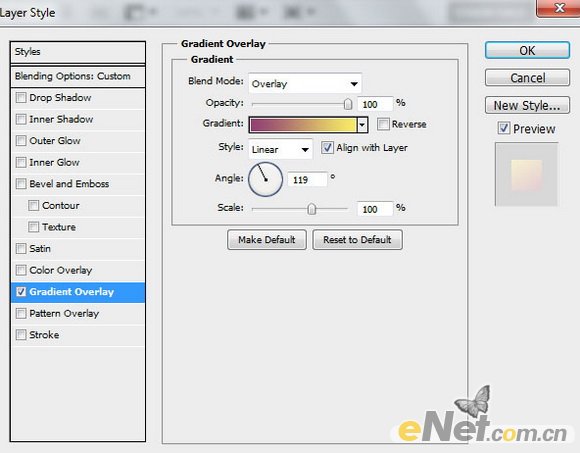This screenshot has height=453, width=580.
Task: Select the Stroke style label
Action: pos(44,335)
